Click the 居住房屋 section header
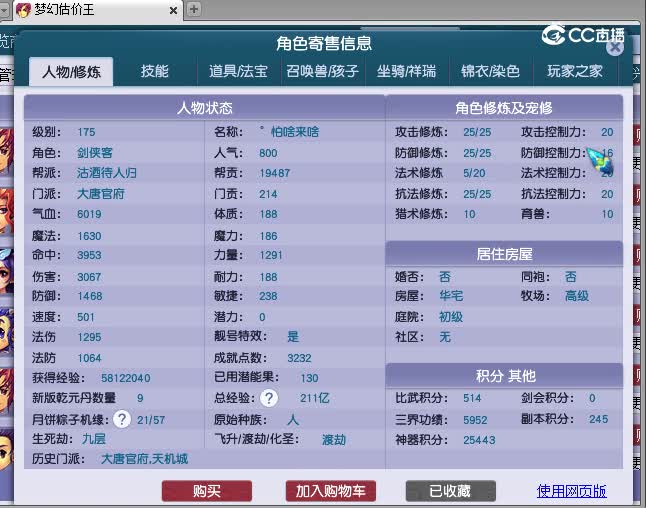 [x=504, y=254]
